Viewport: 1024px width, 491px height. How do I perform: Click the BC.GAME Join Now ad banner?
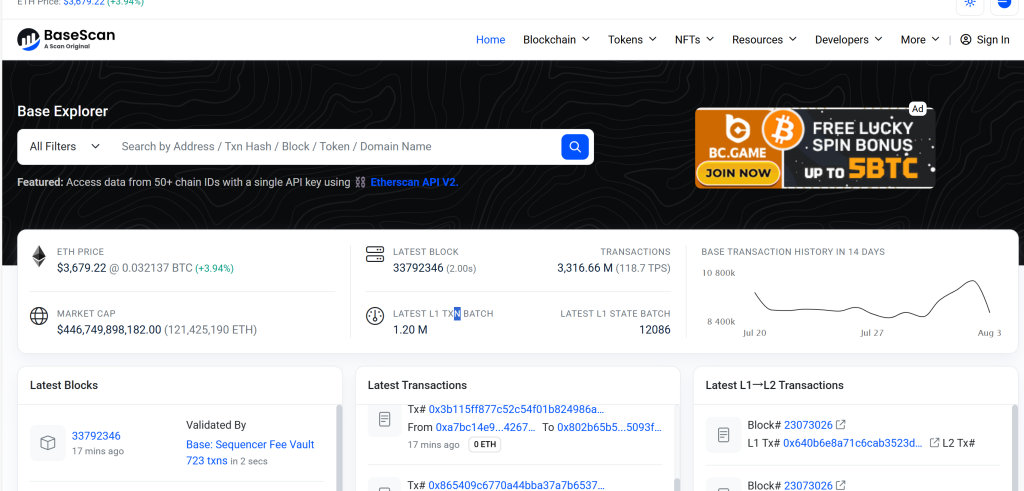(814, 148)
